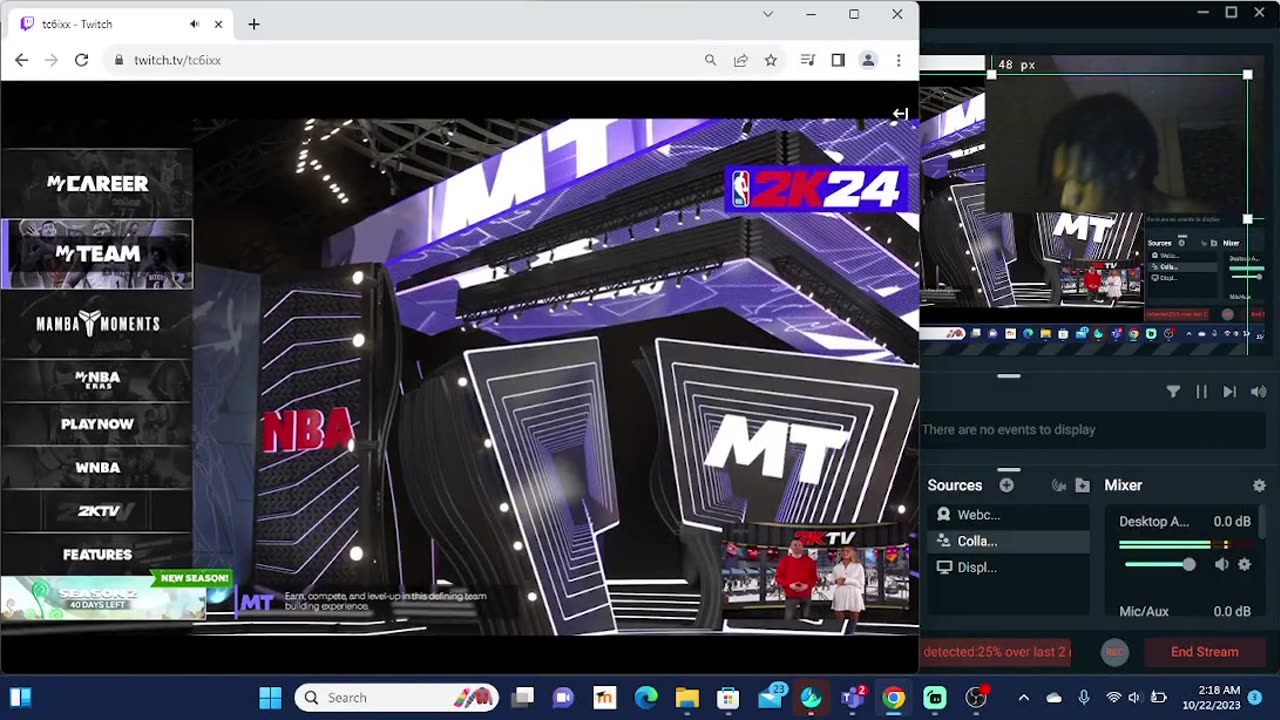Select 2KTV menu entry

[97, 511]
